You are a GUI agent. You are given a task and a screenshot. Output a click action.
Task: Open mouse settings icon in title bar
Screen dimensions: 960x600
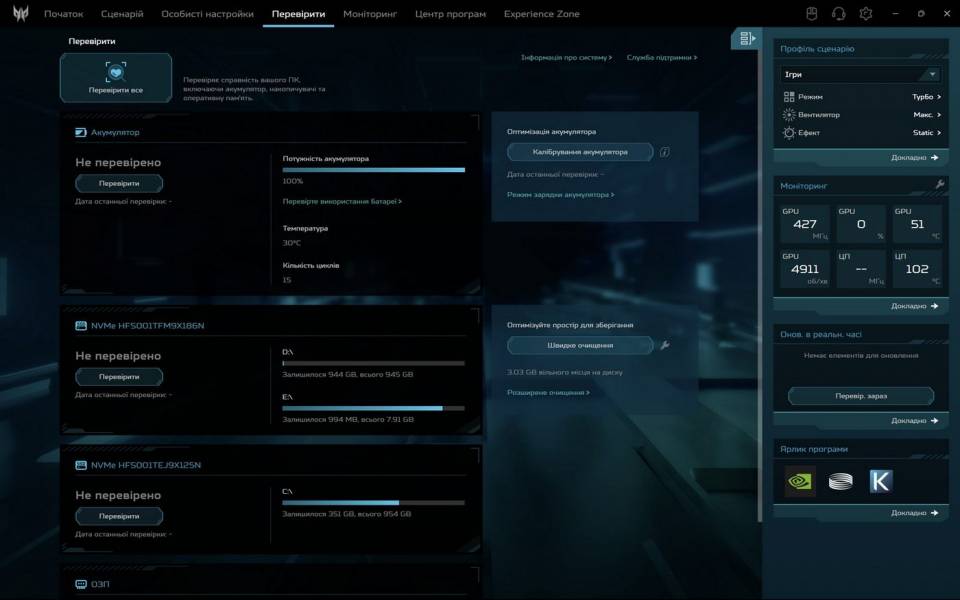coord(812,14)
